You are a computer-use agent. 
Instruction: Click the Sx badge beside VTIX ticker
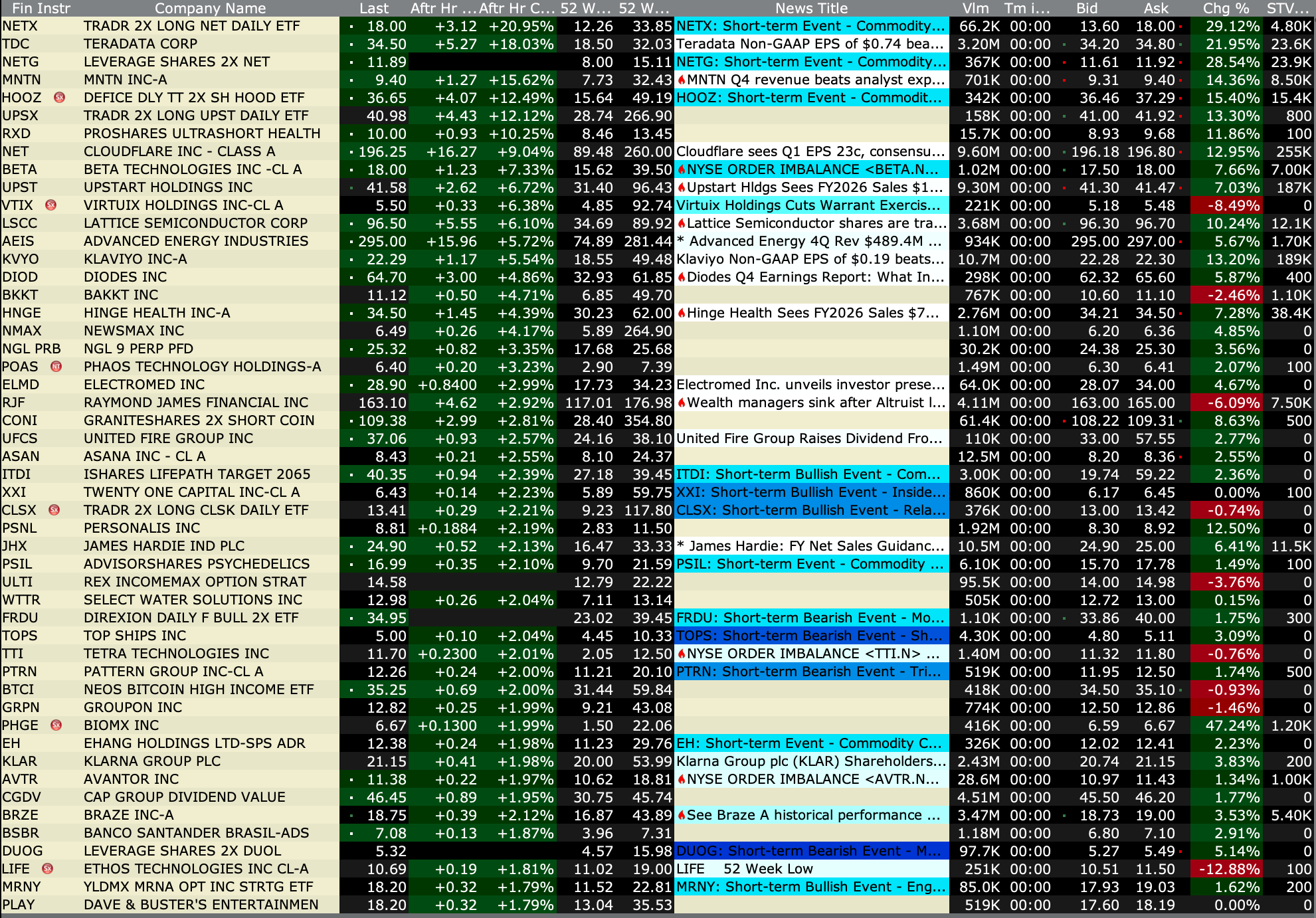click(50, 205)
